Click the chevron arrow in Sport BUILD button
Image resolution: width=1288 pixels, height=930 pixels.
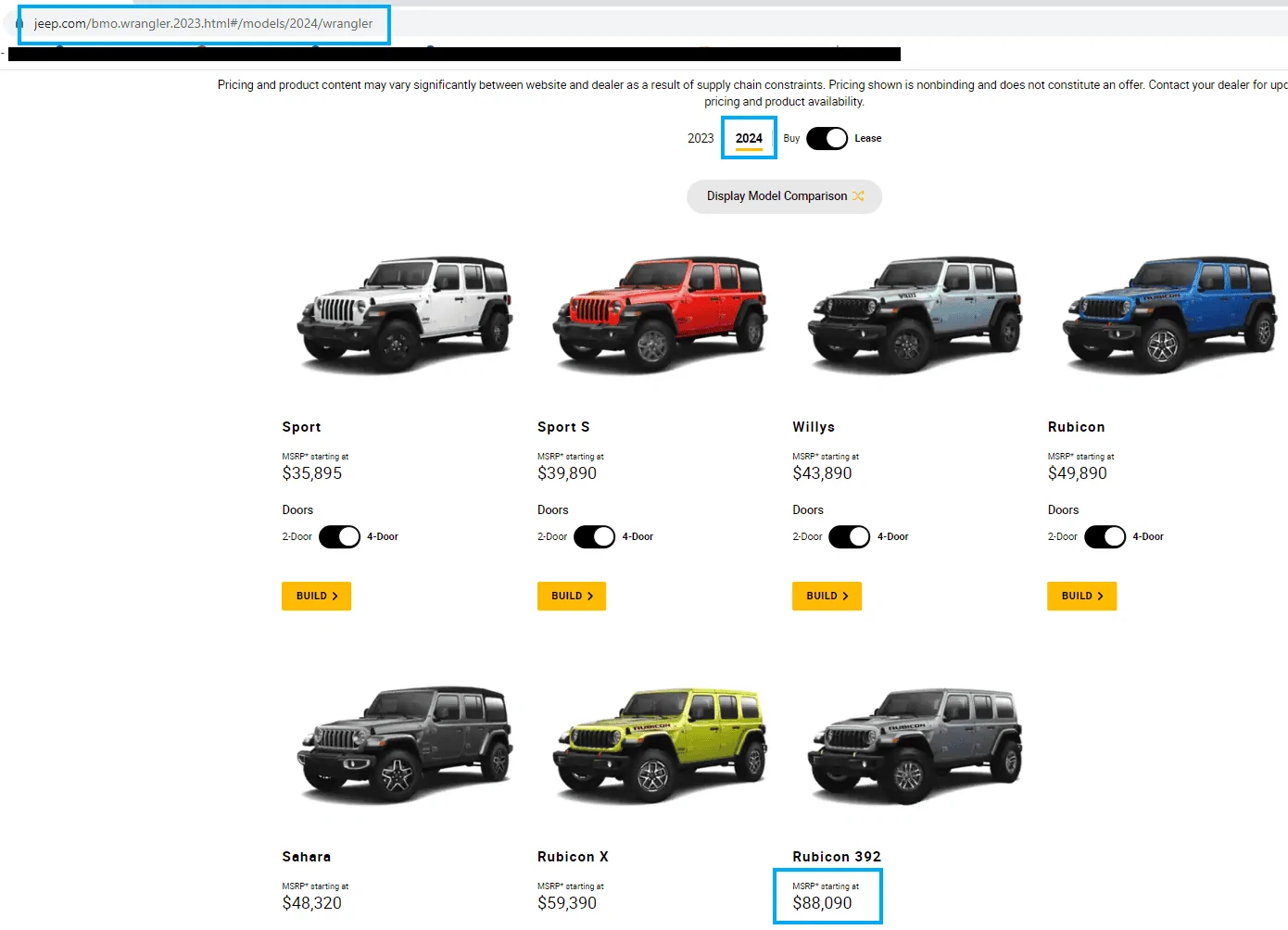335,597
